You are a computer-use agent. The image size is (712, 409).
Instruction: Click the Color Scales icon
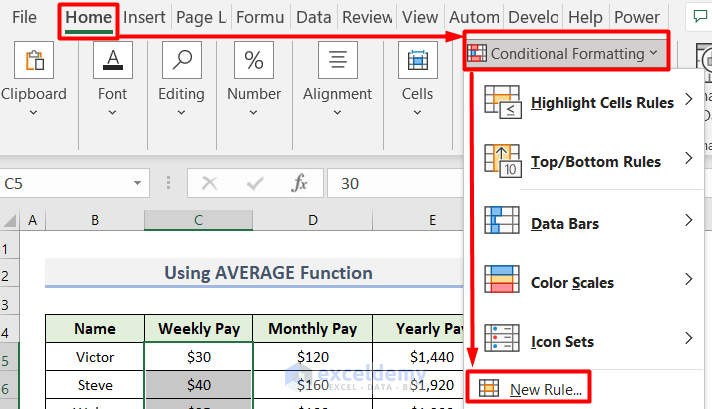tap(501, 279)
